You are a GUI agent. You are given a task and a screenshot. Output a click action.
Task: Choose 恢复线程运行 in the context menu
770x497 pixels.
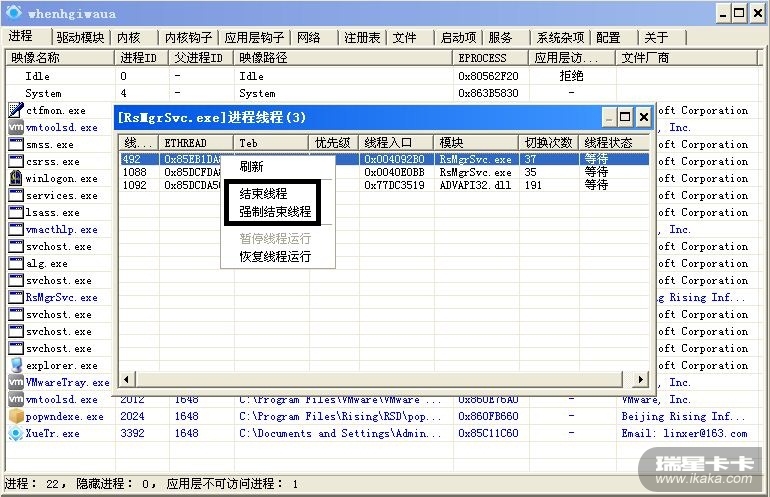[278, 256]
